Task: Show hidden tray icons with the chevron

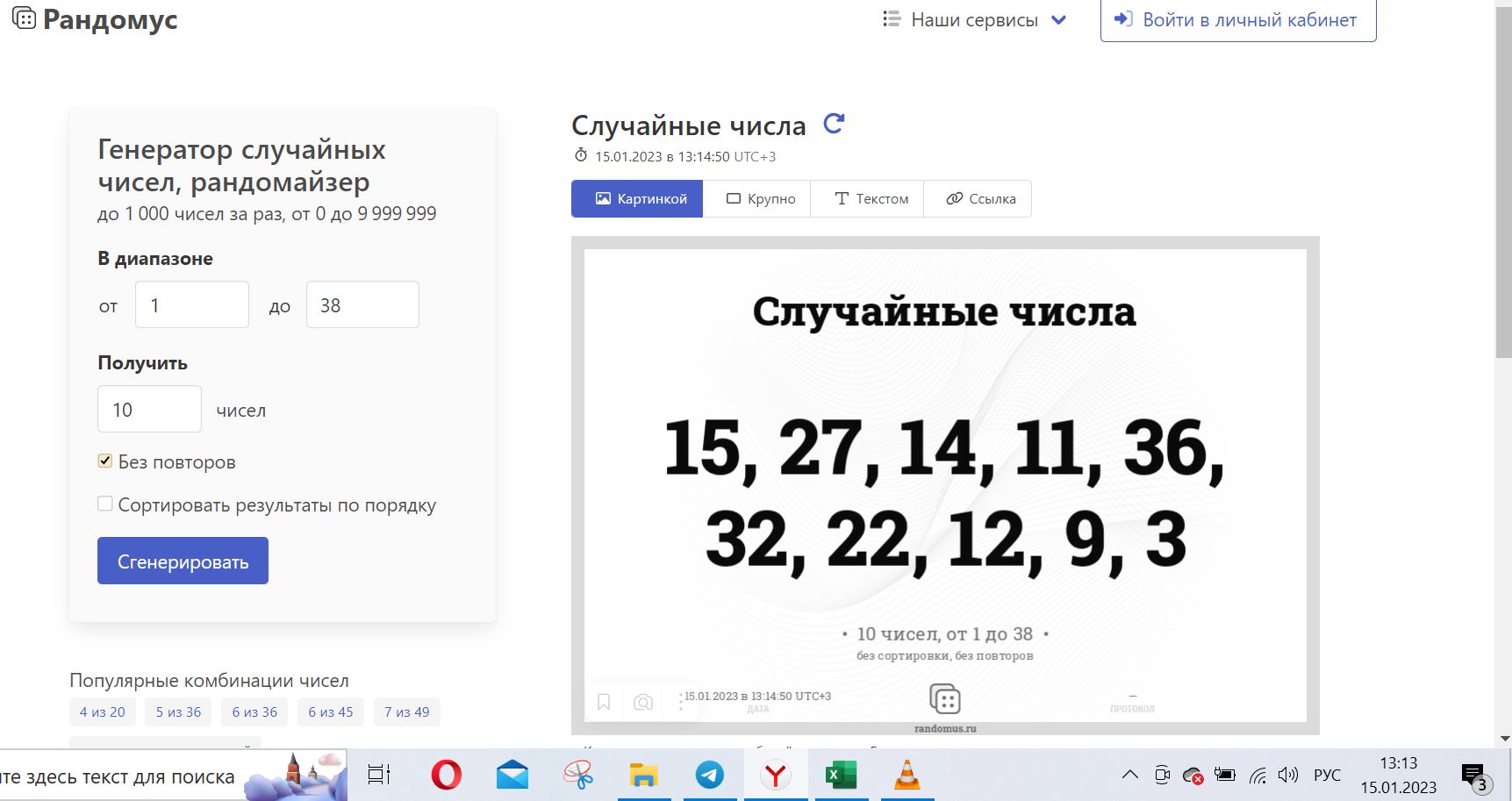Action: [1130, 775]
